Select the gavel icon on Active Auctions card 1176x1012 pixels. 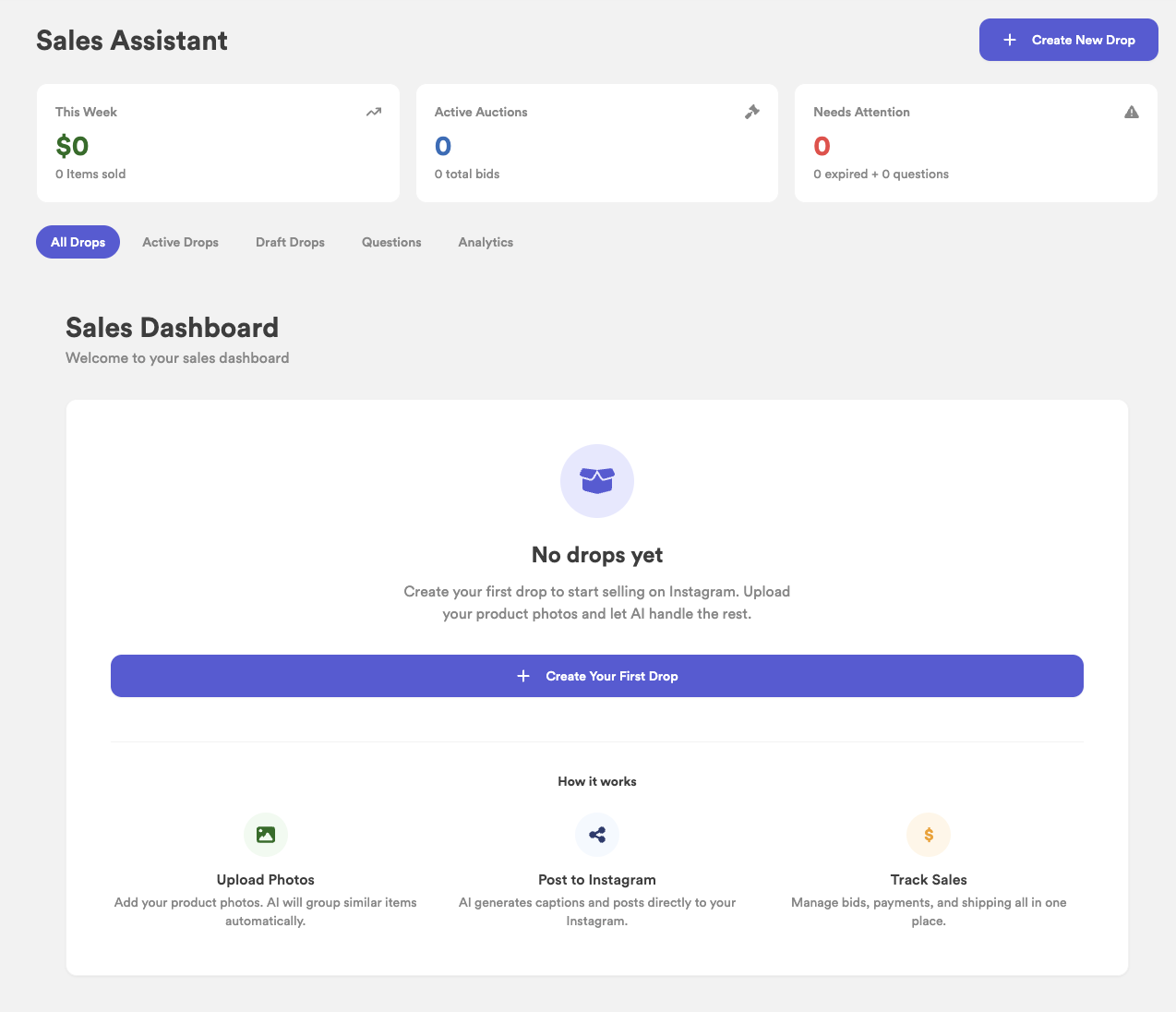point(752,111)
